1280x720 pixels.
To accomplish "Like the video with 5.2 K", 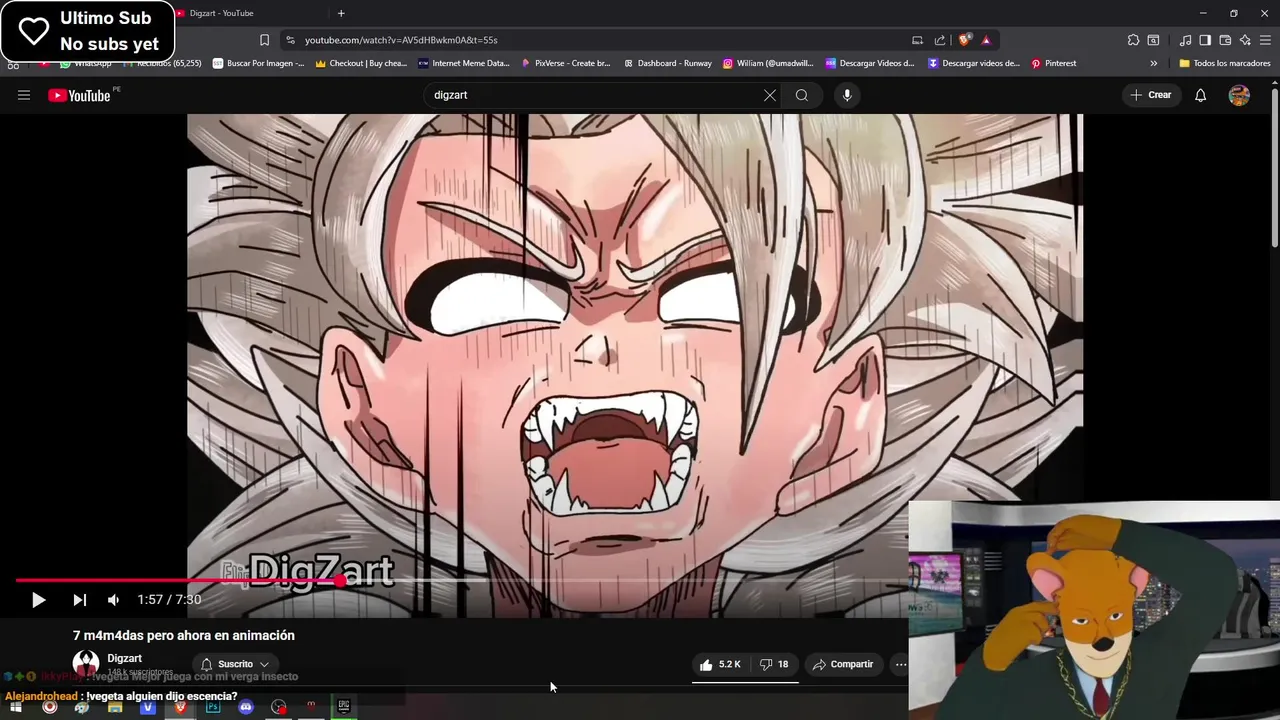I will coord(720,664).
